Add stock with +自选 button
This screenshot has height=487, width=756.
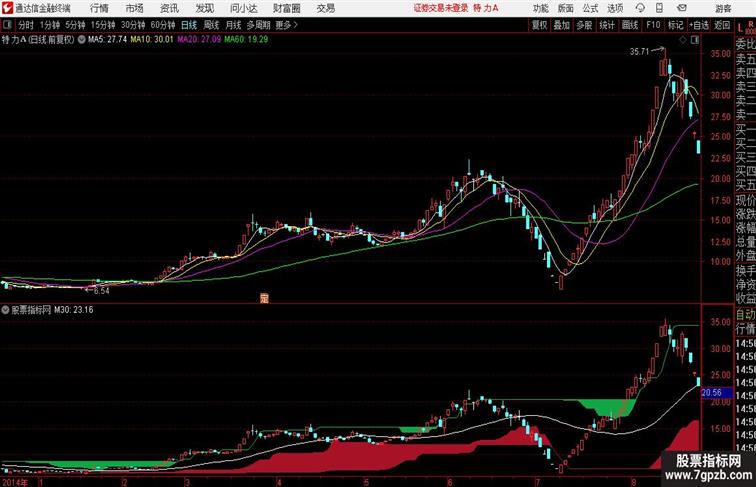point(699,25)
